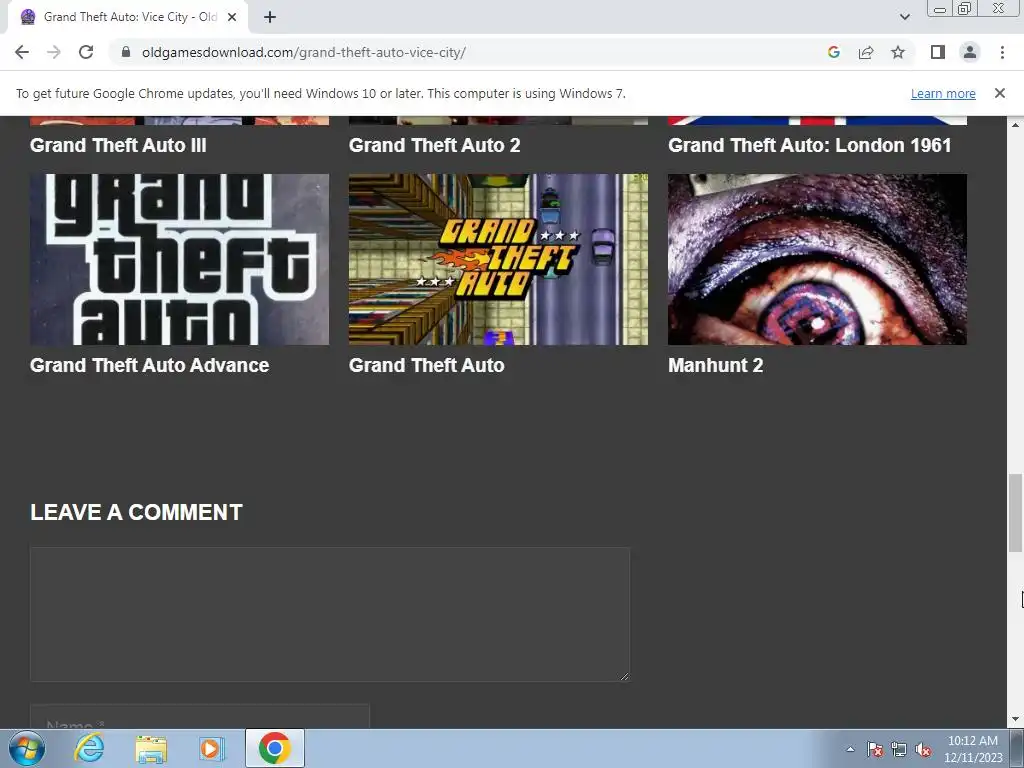Click inside the comment text box

click(x=330, y=615)
